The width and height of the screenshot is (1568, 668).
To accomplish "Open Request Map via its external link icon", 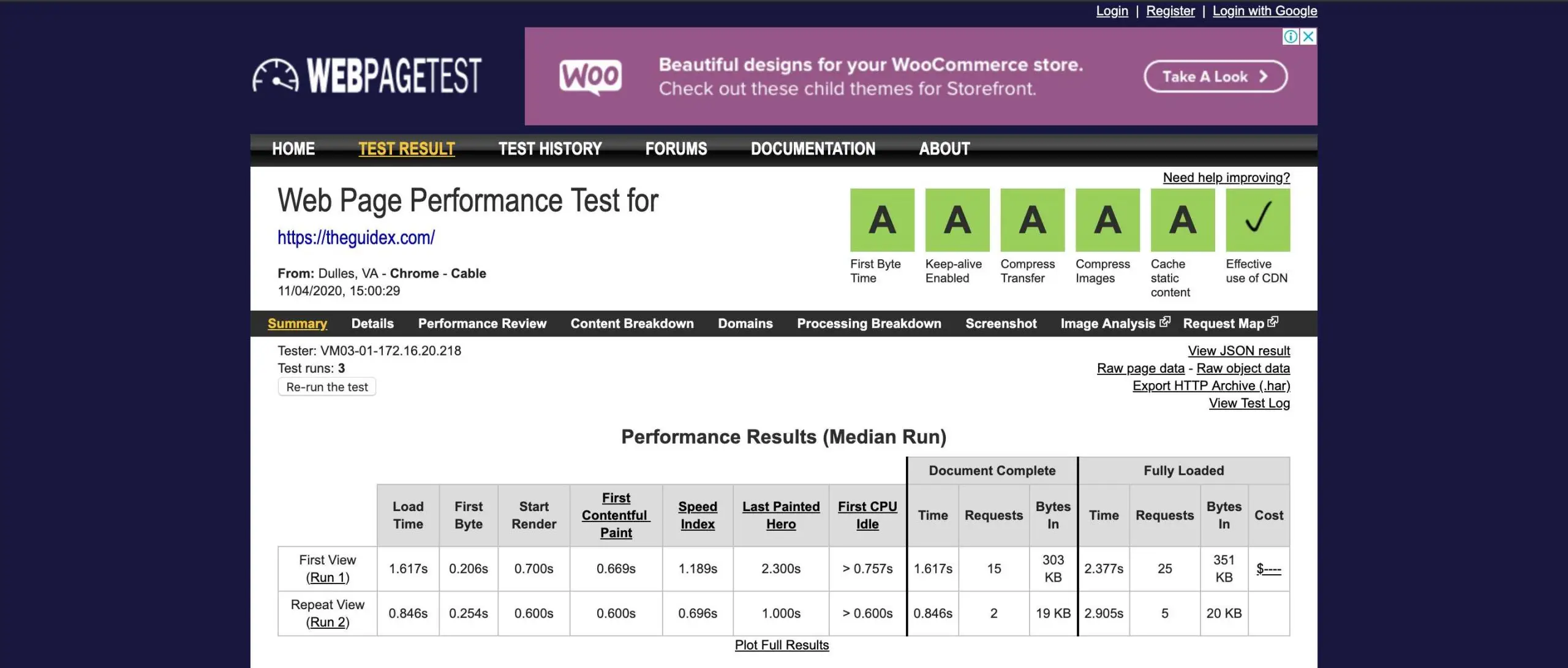I will 1273,321.
